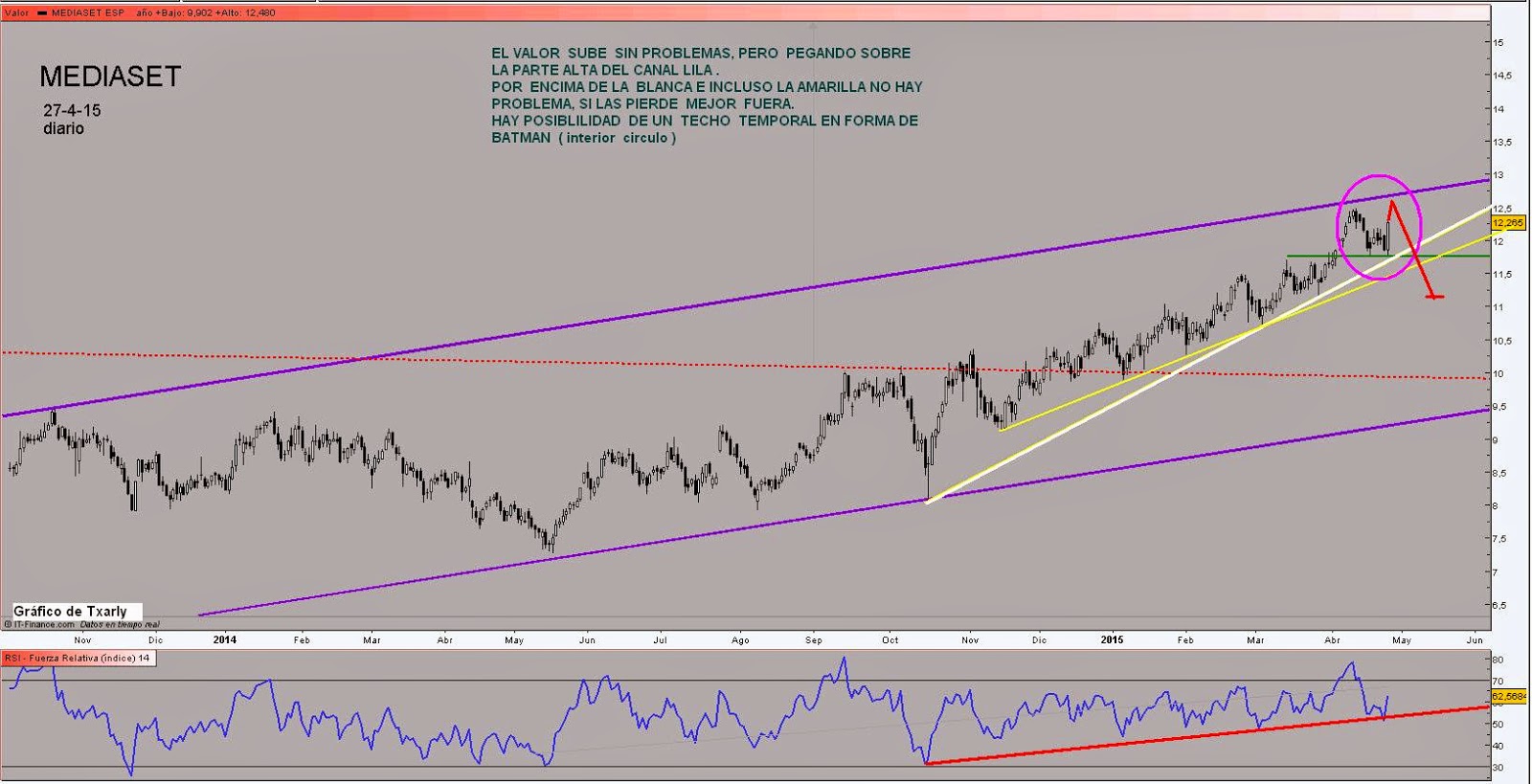Click the black MEDIASET ESP series color swatch
1532x784 pixels.
pyautogui.click(x=43, y=12)
